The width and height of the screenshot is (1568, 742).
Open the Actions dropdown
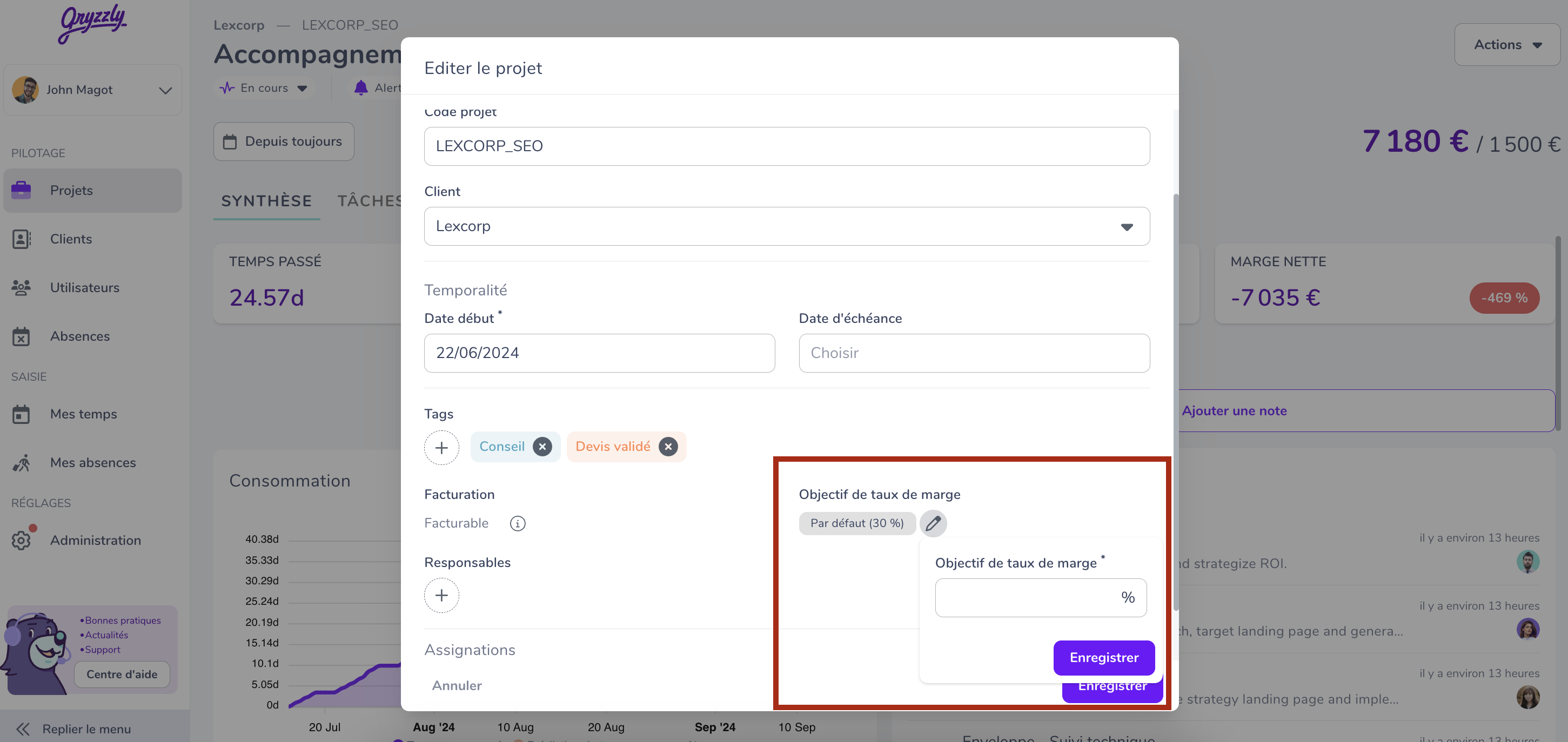[1506, 44]
